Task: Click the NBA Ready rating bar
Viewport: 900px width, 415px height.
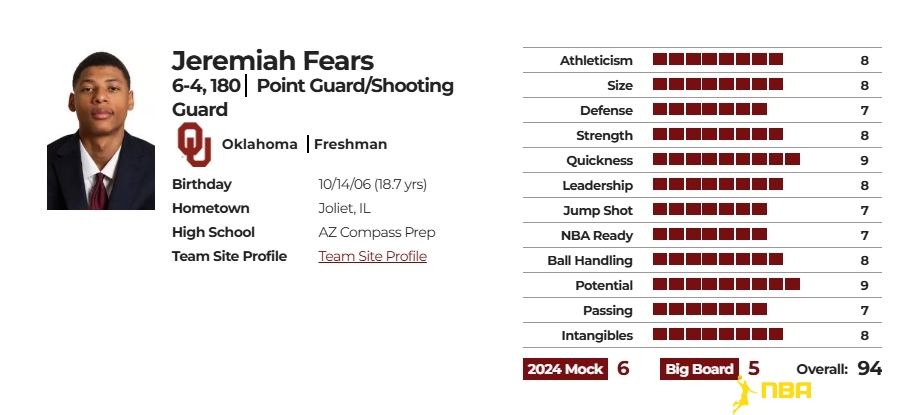Action: coord(710,234)
